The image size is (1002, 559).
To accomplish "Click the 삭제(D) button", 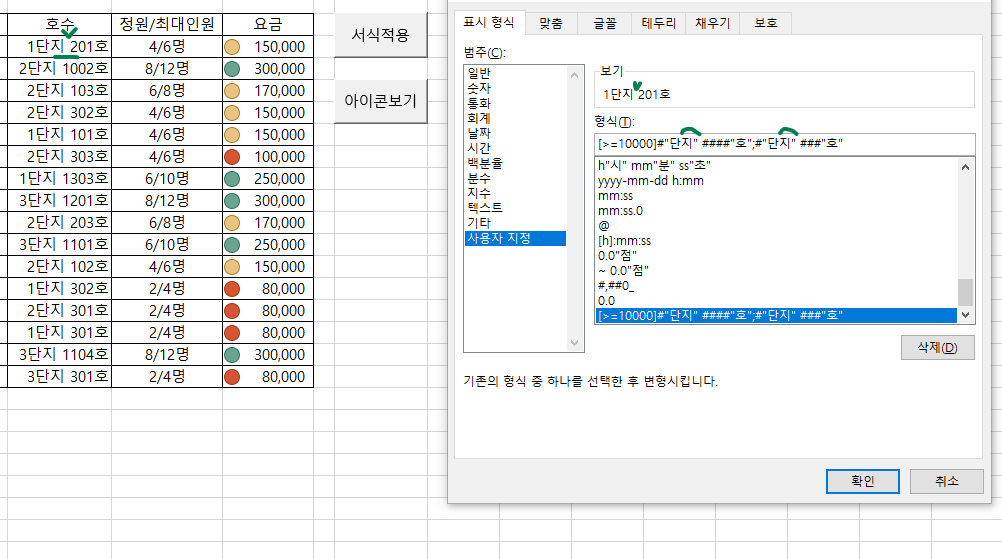I will 937,348.
